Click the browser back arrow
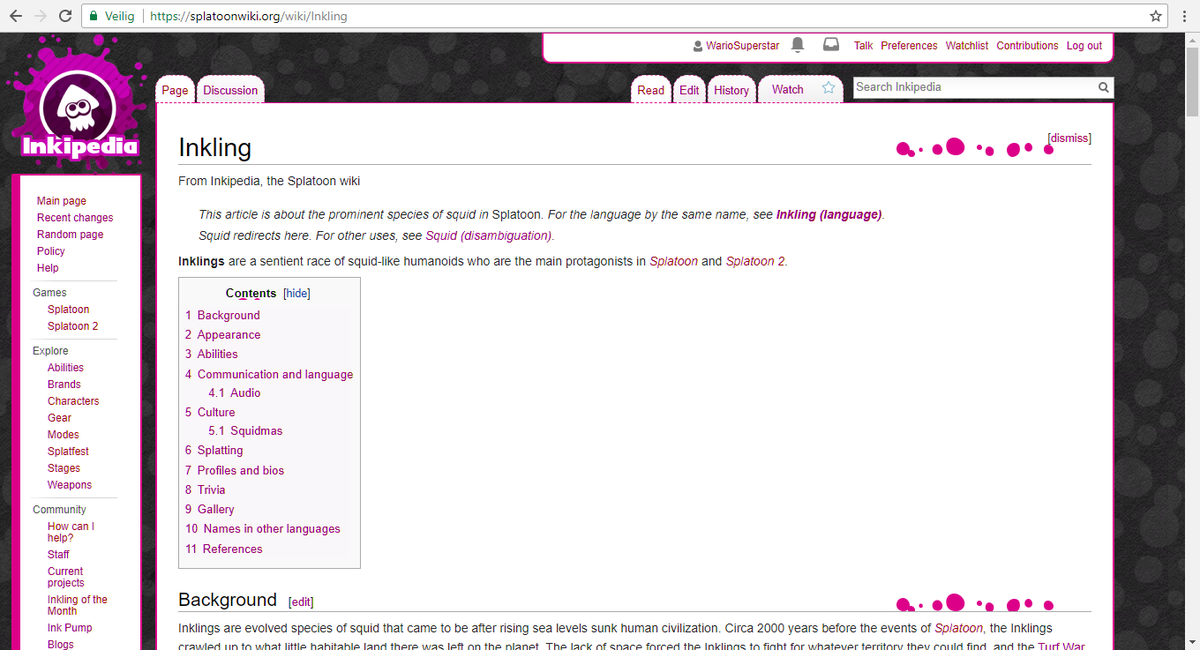The width and height of the screenshot is (1200, 650). tap(14, 16)
